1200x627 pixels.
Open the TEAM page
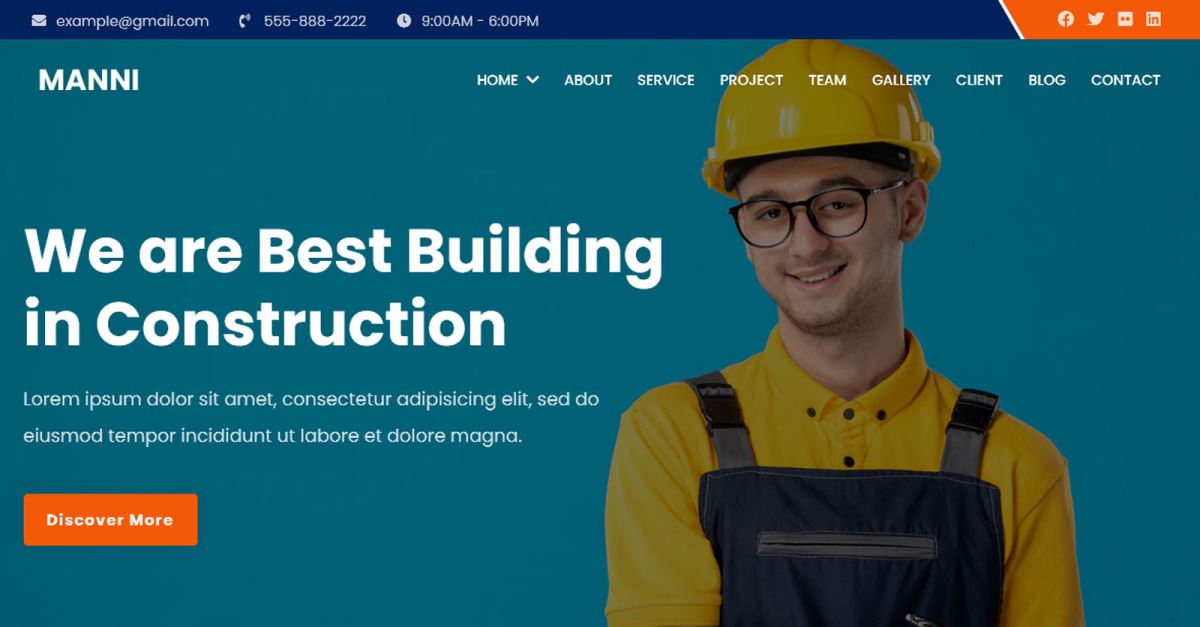coord(827,80)
